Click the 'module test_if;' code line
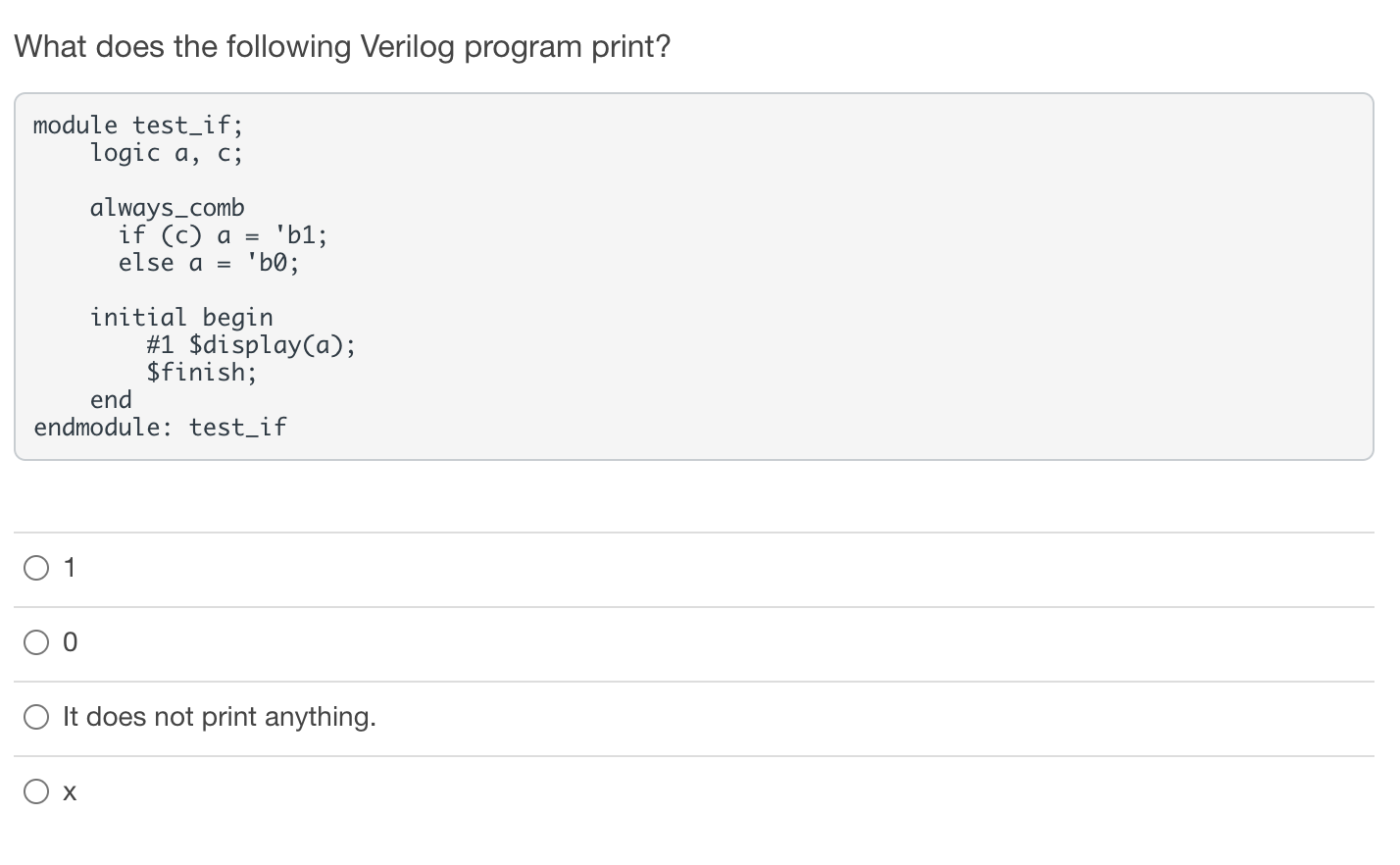This screenshot has width=1400, height=865. (137, 125)
